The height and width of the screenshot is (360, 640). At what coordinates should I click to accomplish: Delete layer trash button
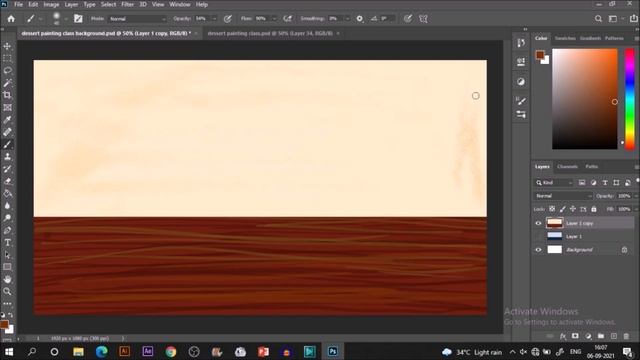click(626, 336)
